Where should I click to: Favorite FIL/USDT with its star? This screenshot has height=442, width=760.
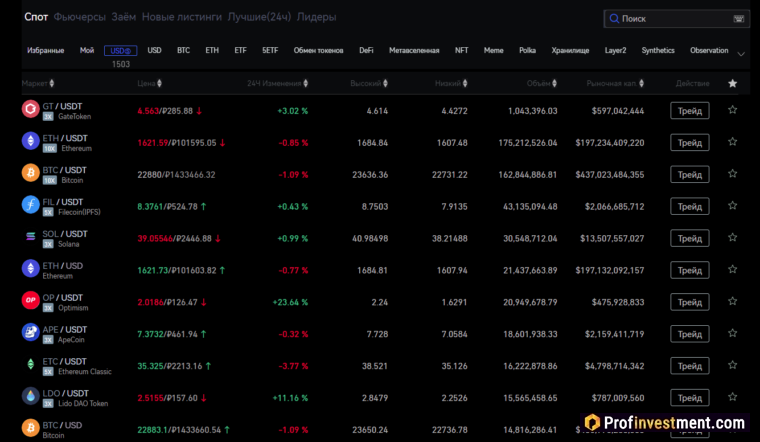[x=732, y=205]
